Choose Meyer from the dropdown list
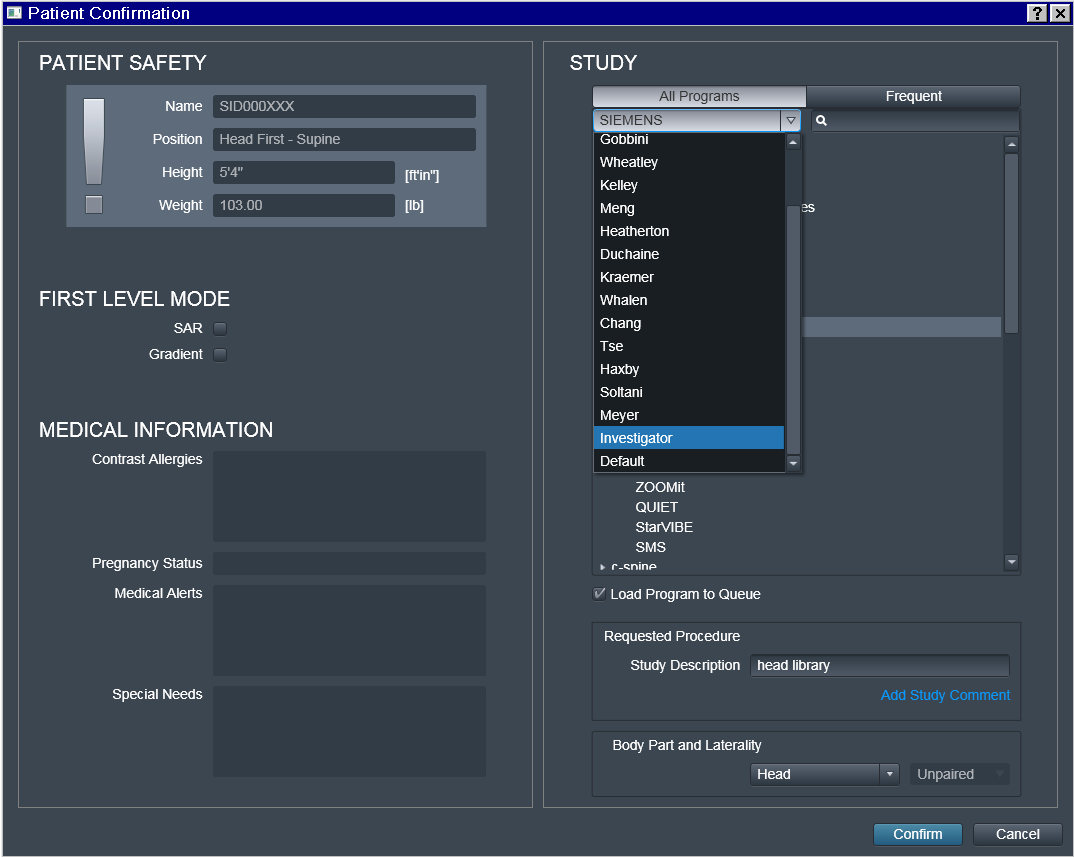The height and width of the screenshot is (857, 1074). [x=688, y=415]
